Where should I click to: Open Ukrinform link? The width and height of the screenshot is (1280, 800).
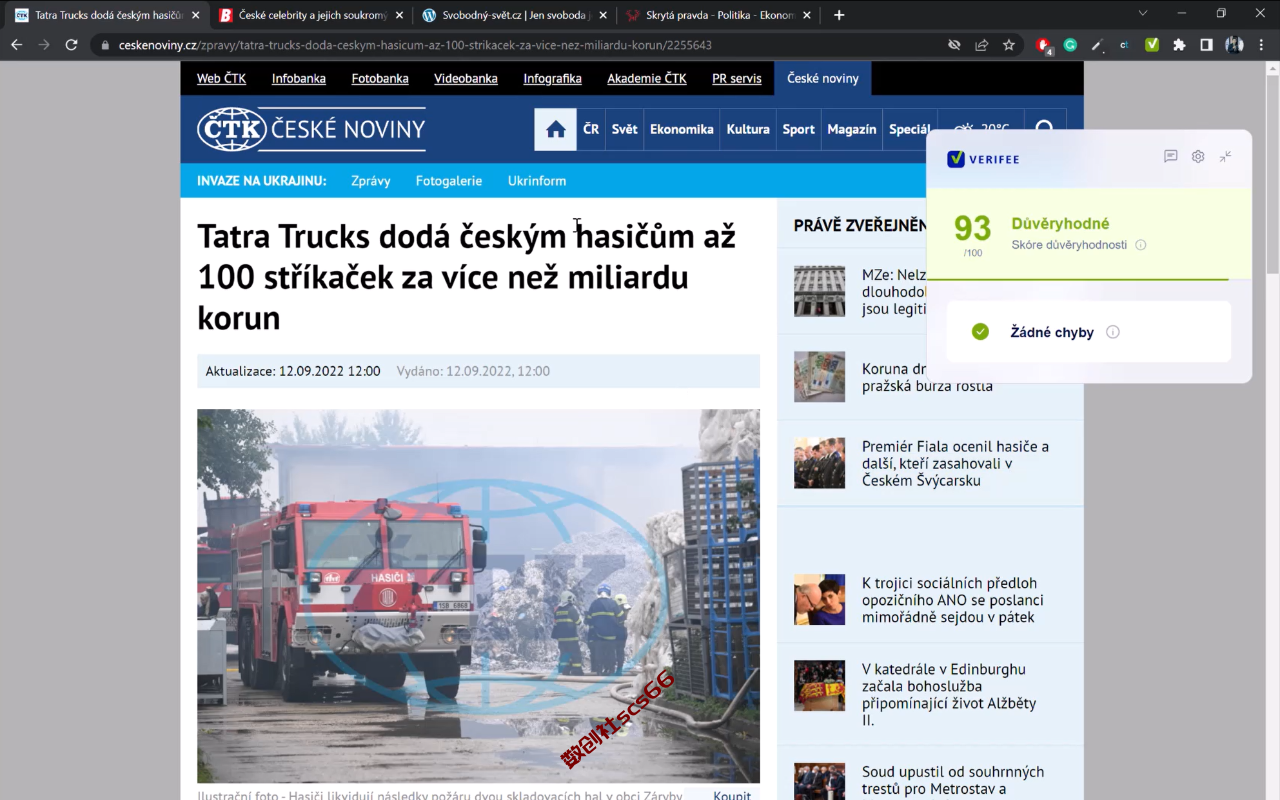tap(537, 181)
